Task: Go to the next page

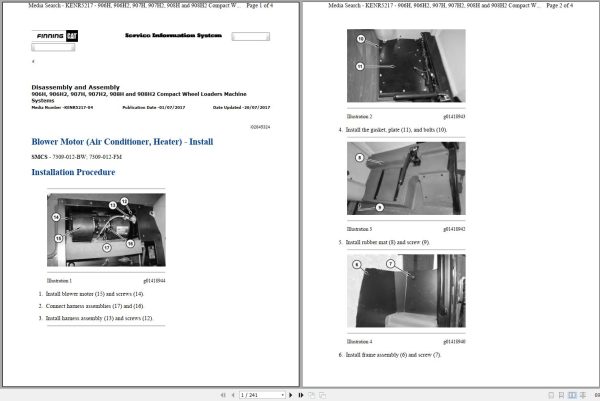Action: (x=290, y=395)
